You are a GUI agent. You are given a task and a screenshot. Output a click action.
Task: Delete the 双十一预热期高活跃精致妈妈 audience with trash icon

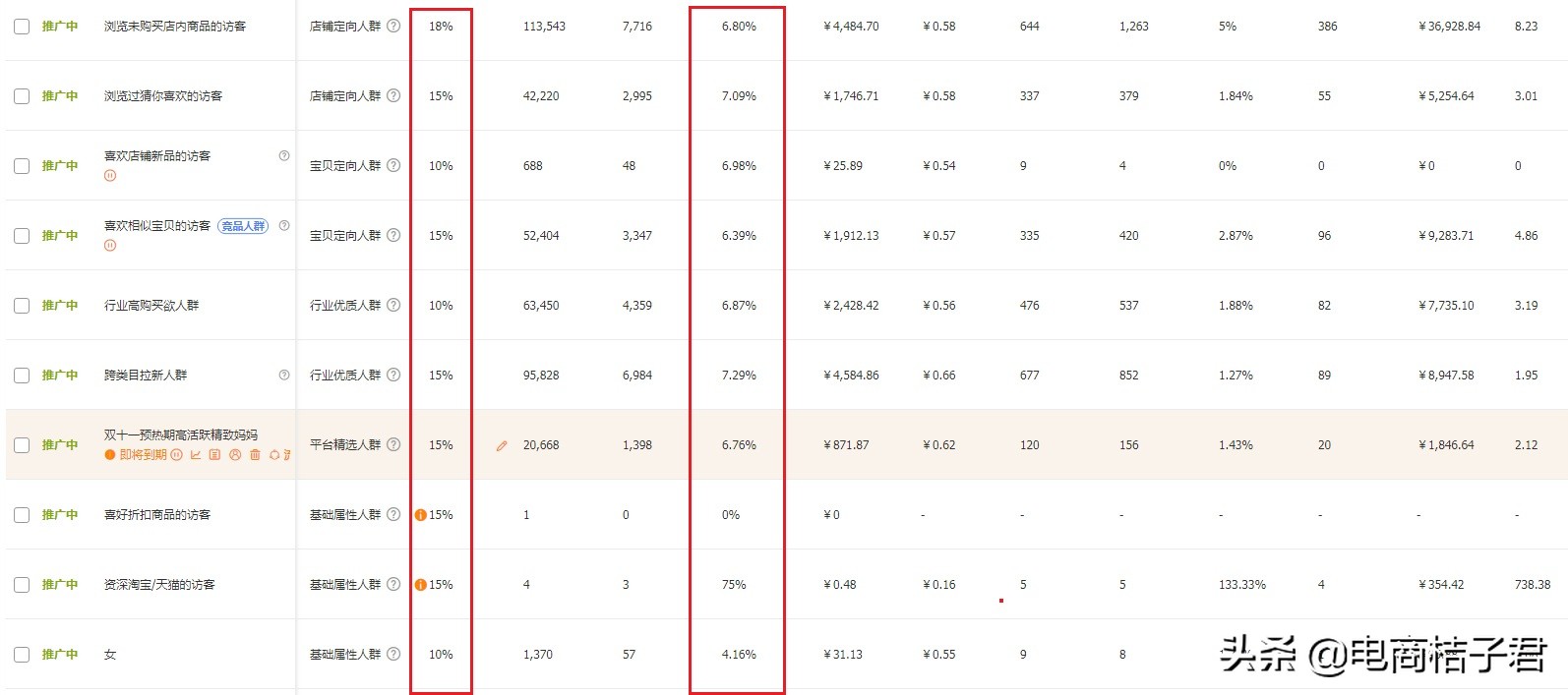click(255, 455)
